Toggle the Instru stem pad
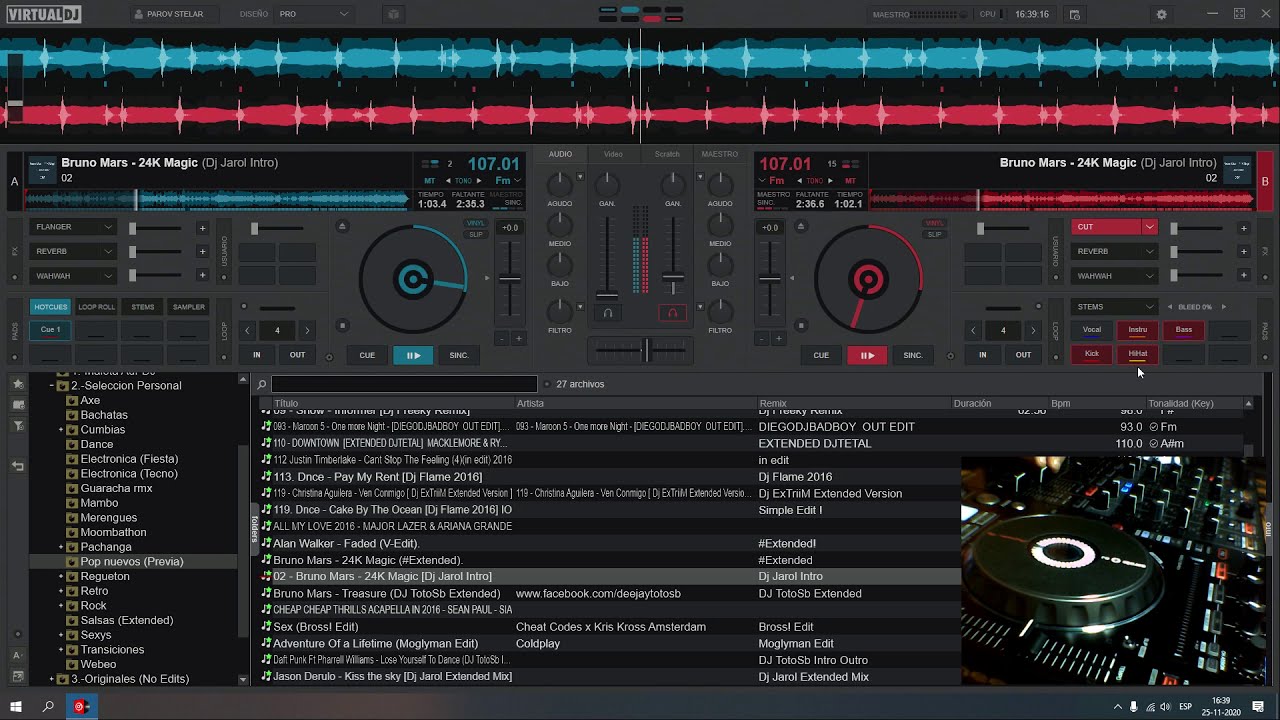Viewport: 1280px width, 720px height. pos(1138,330)
